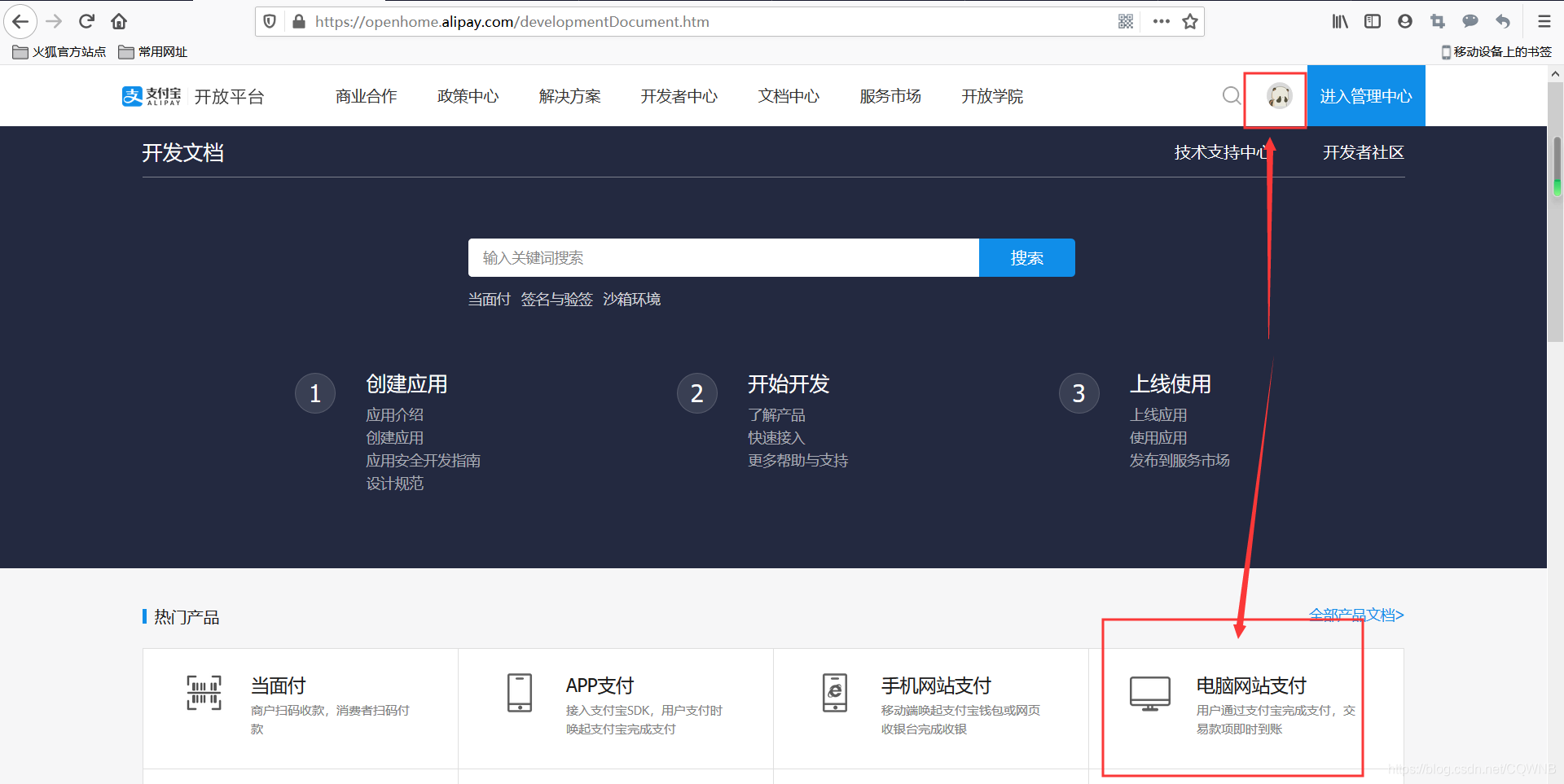Screen dimensions: 1564x784
Task: Open the chat bubble toolbar icon
Action: coord(1470,21)
